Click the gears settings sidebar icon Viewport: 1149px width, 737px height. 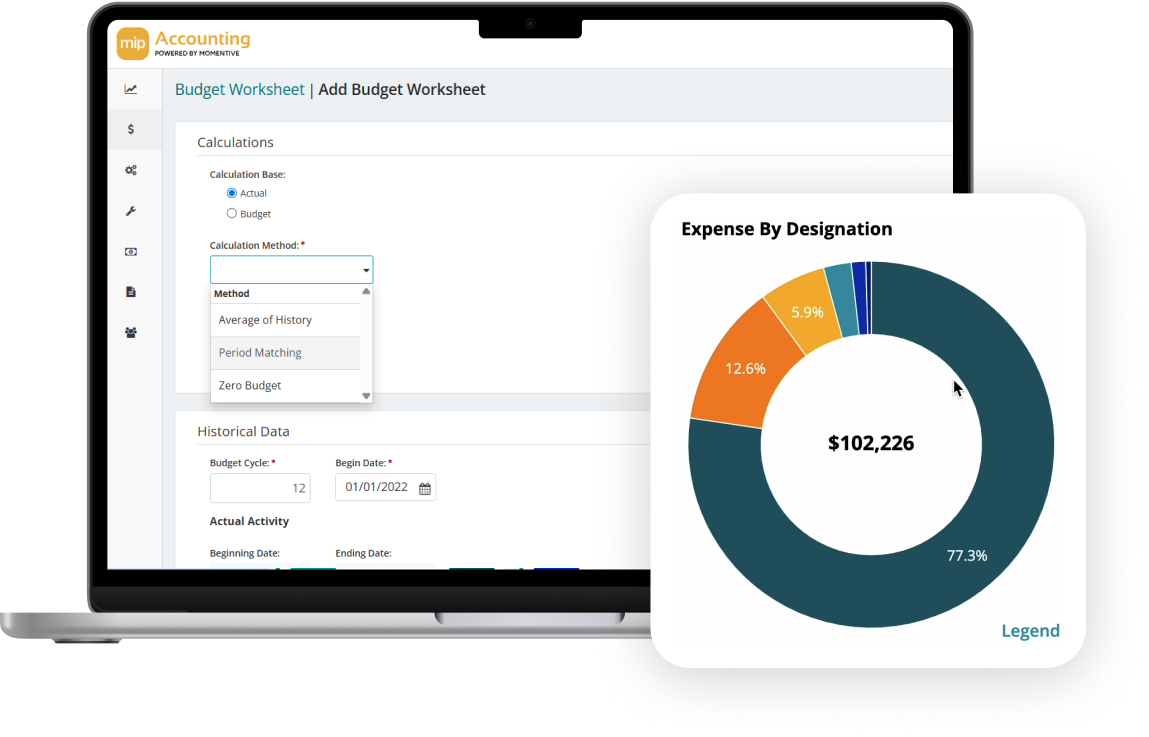point(131,170)
